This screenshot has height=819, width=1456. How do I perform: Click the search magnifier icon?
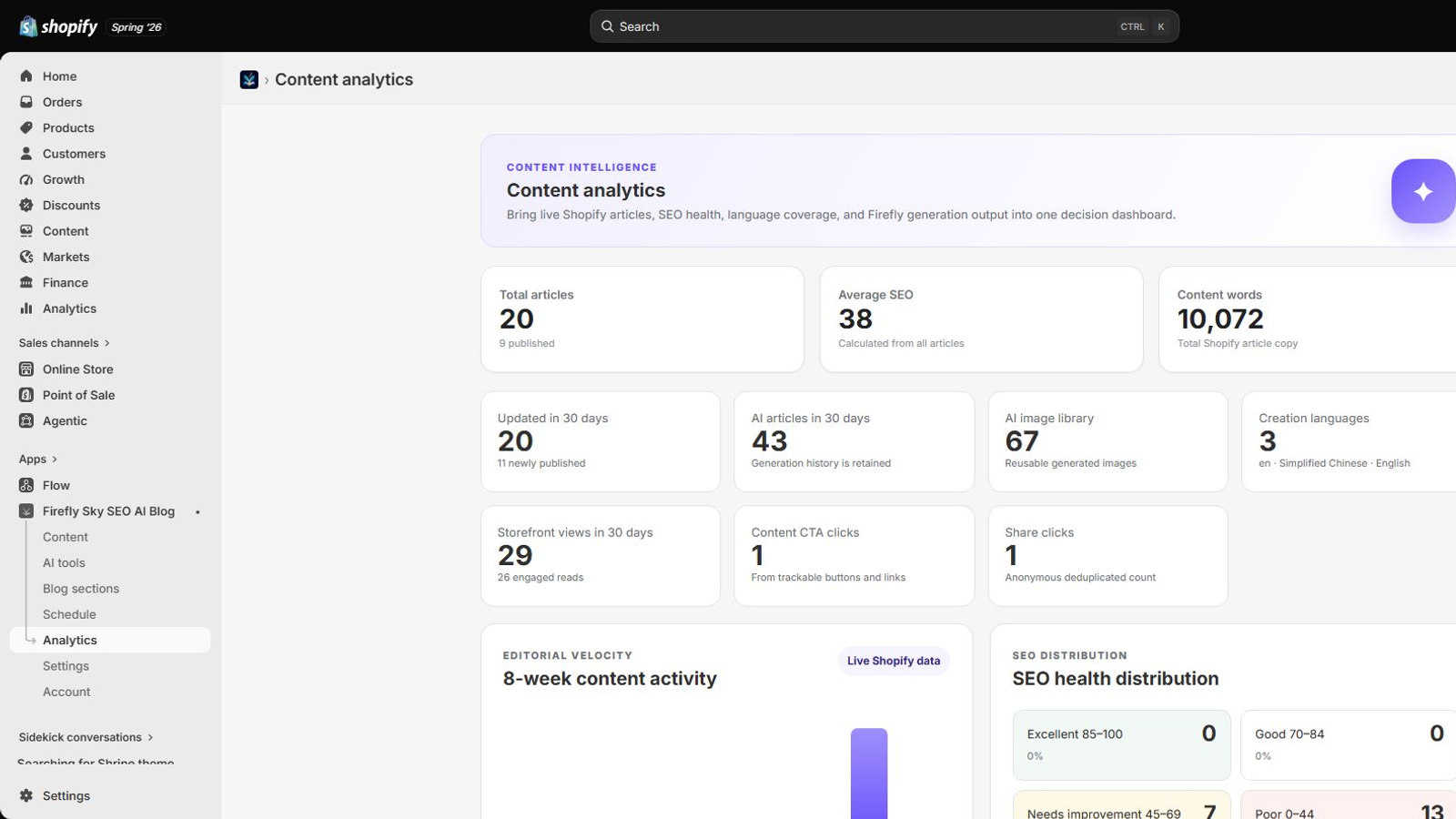tap(607, 26)
